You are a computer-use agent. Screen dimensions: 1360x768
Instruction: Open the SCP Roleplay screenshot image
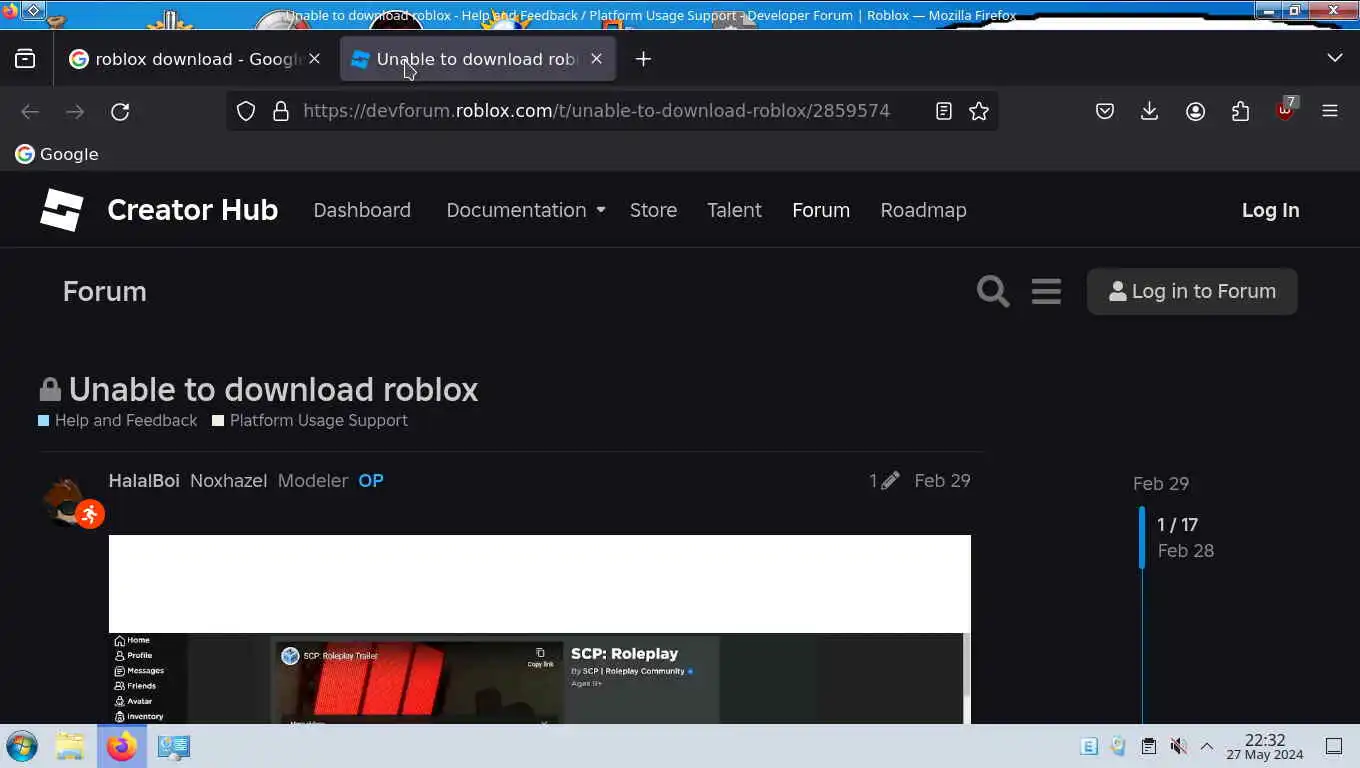click(x=540, y=629)
